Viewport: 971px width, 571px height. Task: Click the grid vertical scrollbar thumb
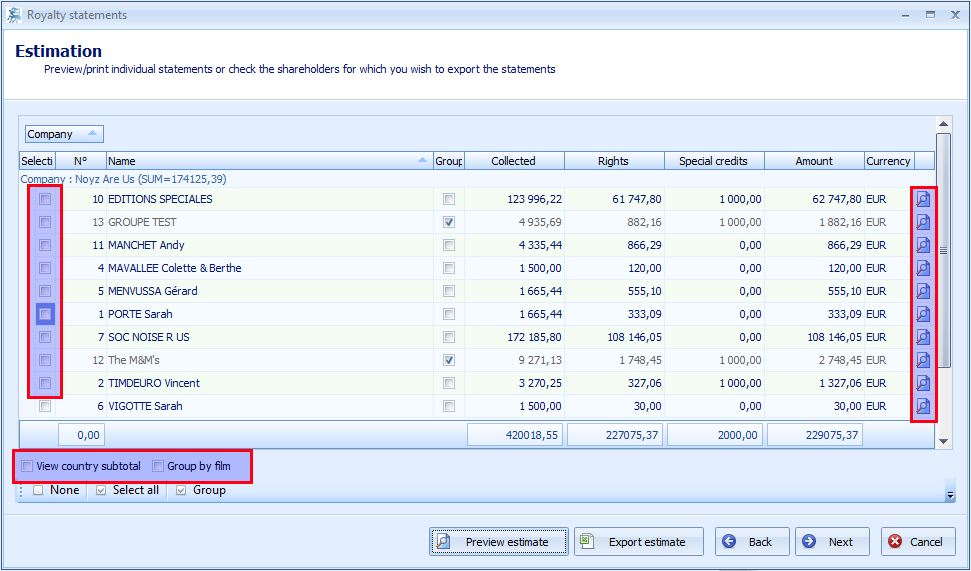click(x=944, y=250)
